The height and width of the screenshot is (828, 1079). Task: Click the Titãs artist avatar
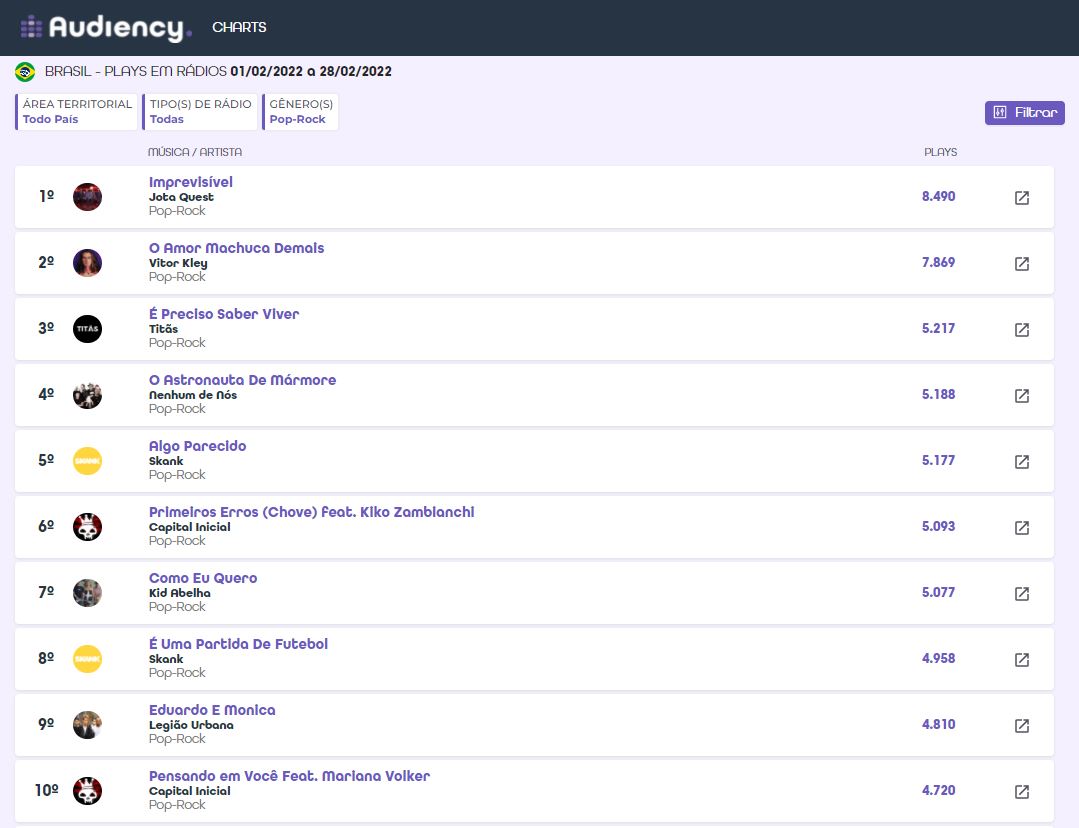point(88,329)
